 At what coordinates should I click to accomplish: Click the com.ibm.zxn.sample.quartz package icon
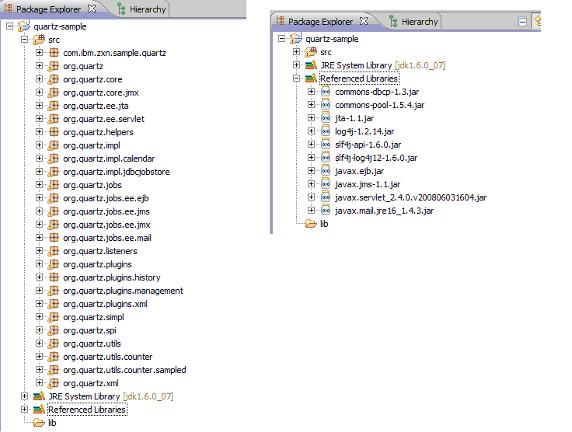(x=54, y=53)
